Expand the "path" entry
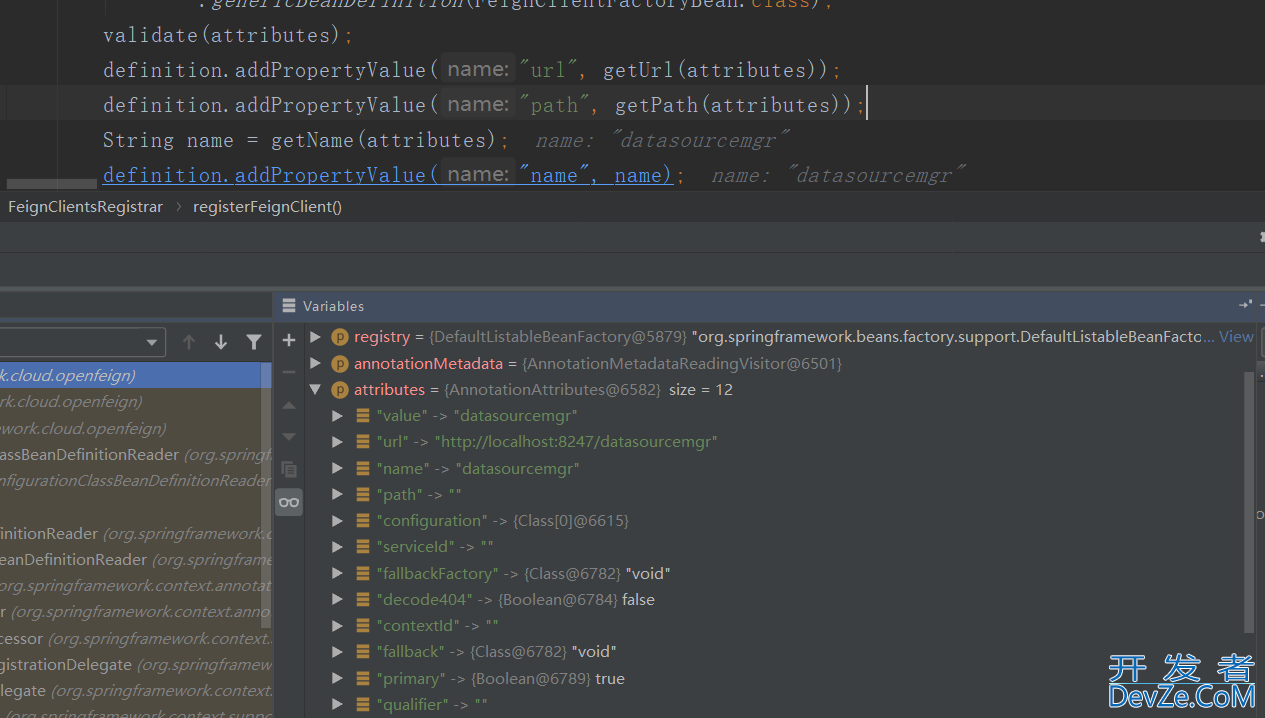Image resolution: width=1265 pixels, height=718 pixels. click(338, 495)
